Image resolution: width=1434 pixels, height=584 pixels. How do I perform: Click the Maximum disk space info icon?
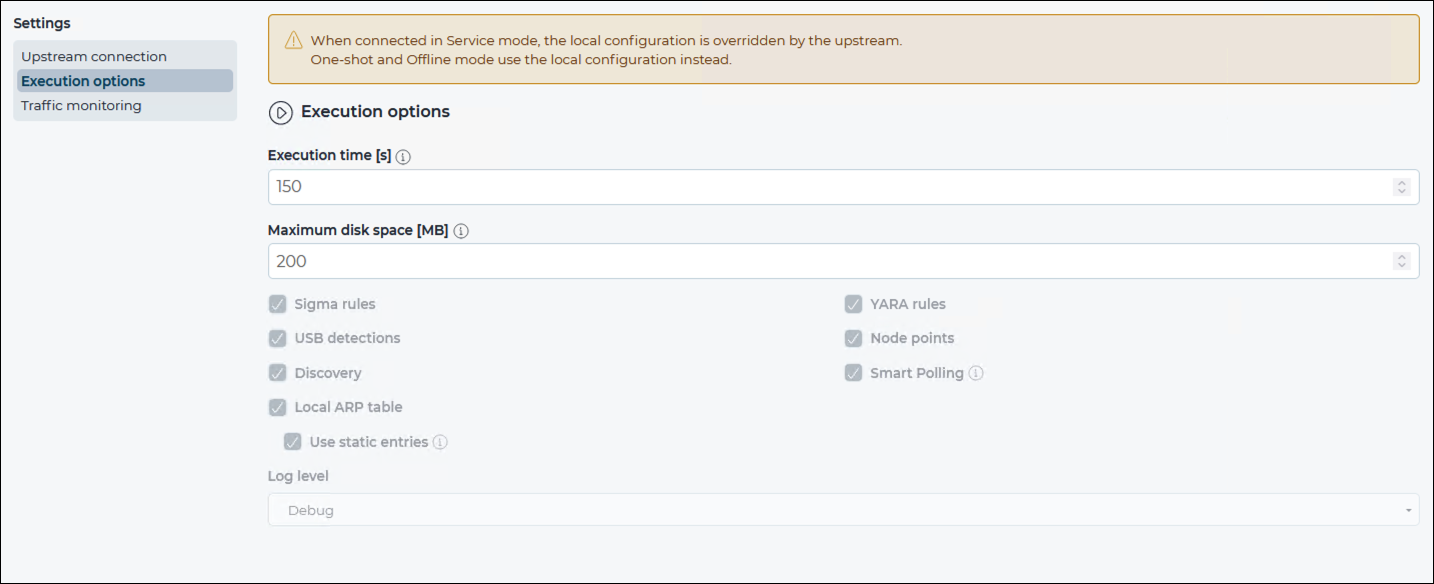point(461,231)
